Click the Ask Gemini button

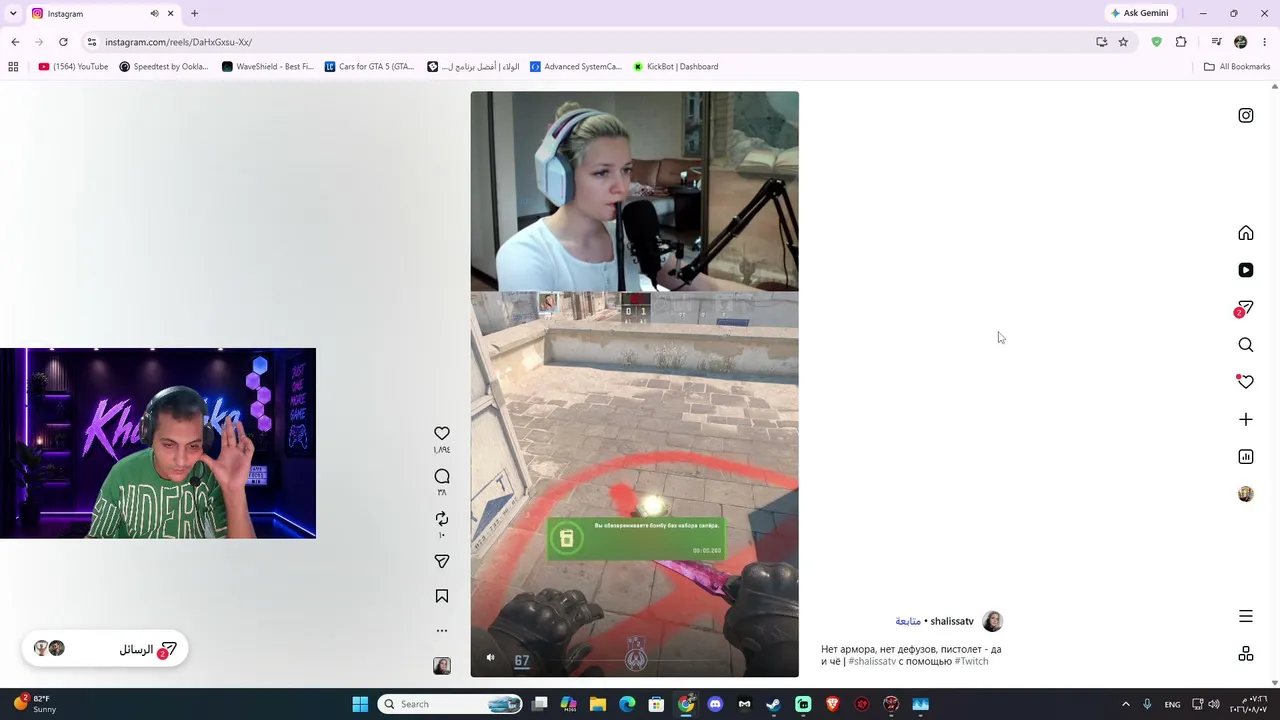[1139, 13]
